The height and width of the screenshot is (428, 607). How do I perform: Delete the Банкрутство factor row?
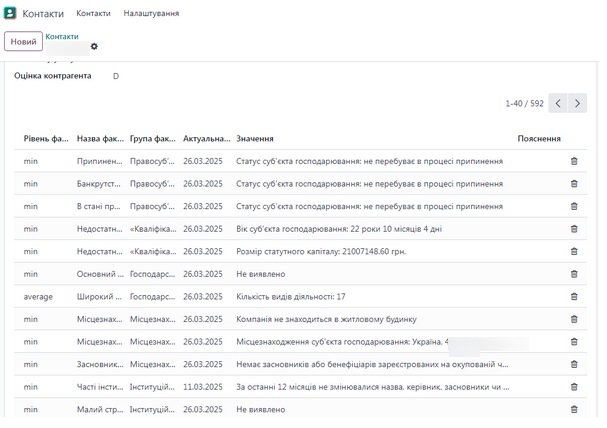574,183
